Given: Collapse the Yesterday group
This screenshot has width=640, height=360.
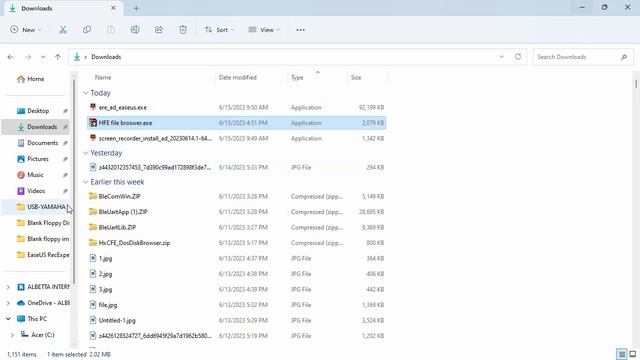Looking at the screenshot, I should (x=85, y=153).
